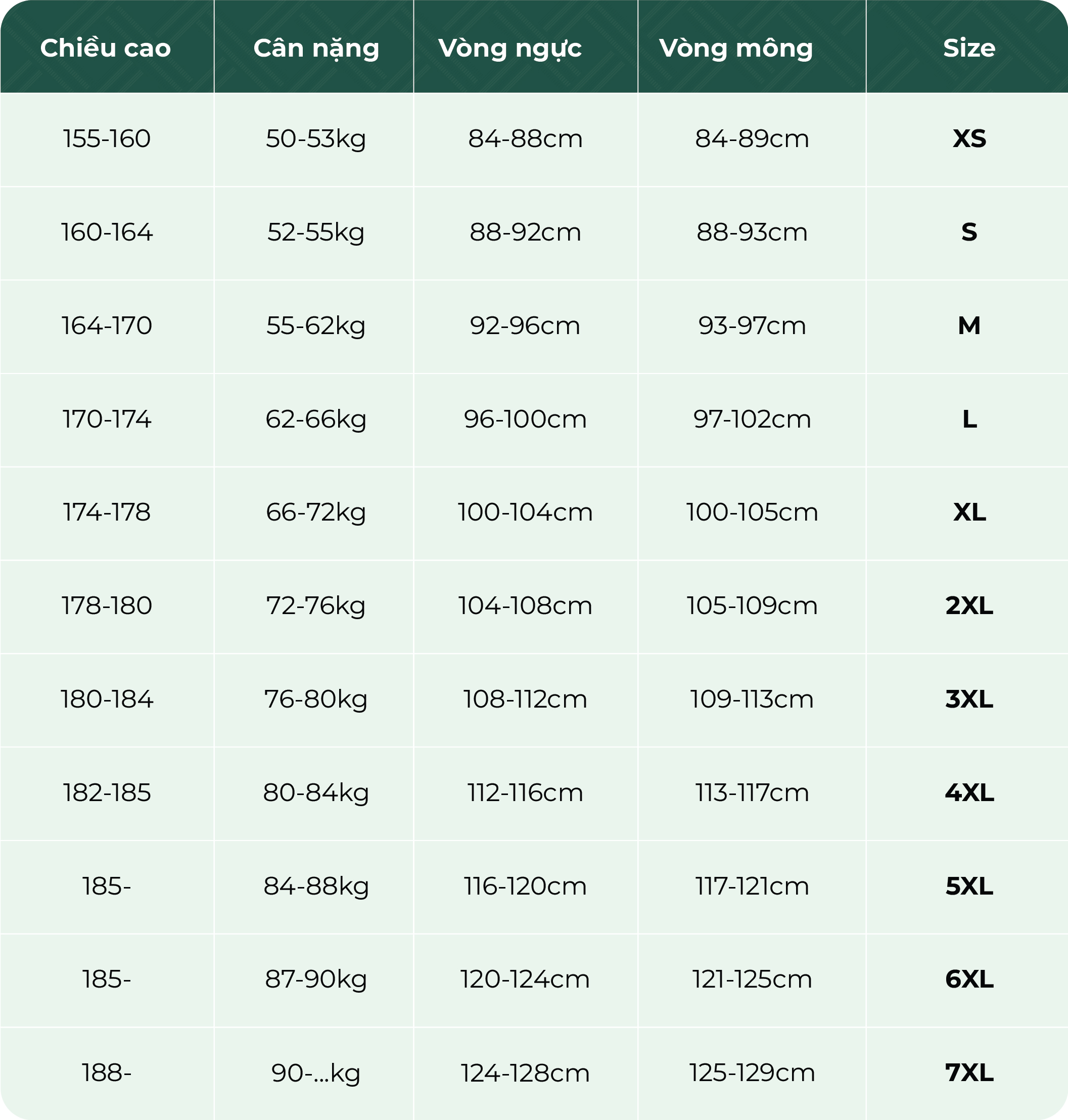Click the 6XL size cell
The image size is (1068, 1120).
[969, 979]
